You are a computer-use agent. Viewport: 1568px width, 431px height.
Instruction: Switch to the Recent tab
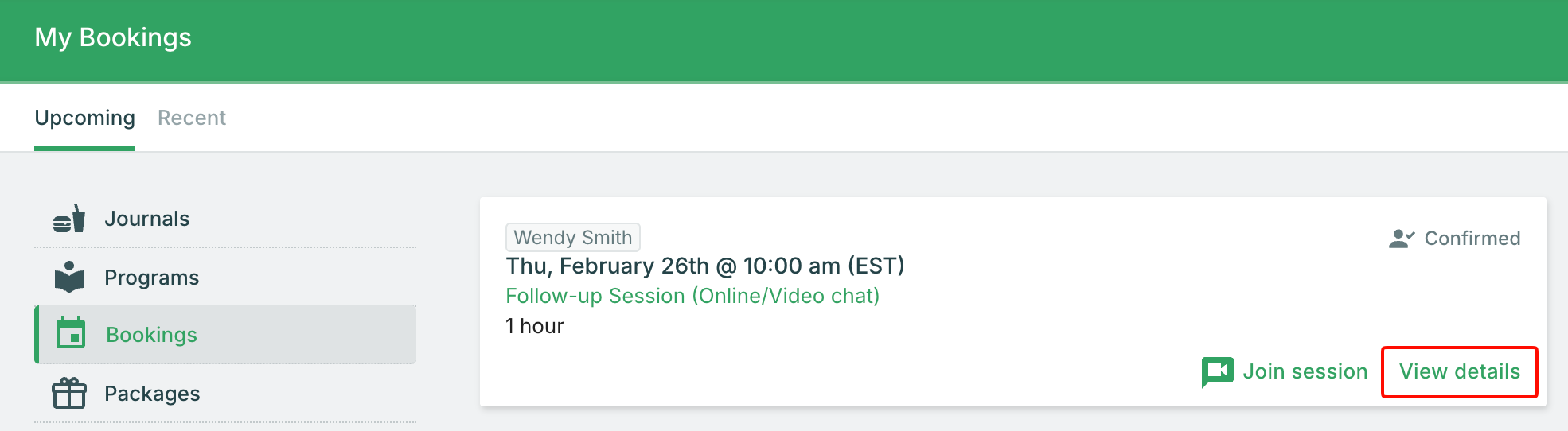[x=192, y=118]
